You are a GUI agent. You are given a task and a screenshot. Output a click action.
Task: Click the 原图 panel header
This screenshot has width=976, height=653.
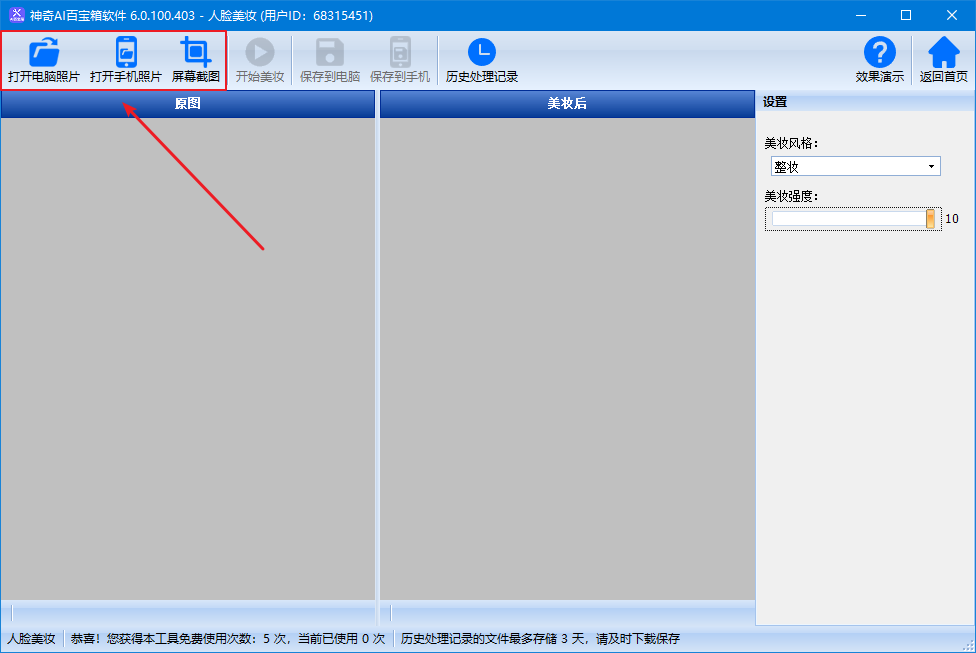pyautogui.click(x=187, y=103)
